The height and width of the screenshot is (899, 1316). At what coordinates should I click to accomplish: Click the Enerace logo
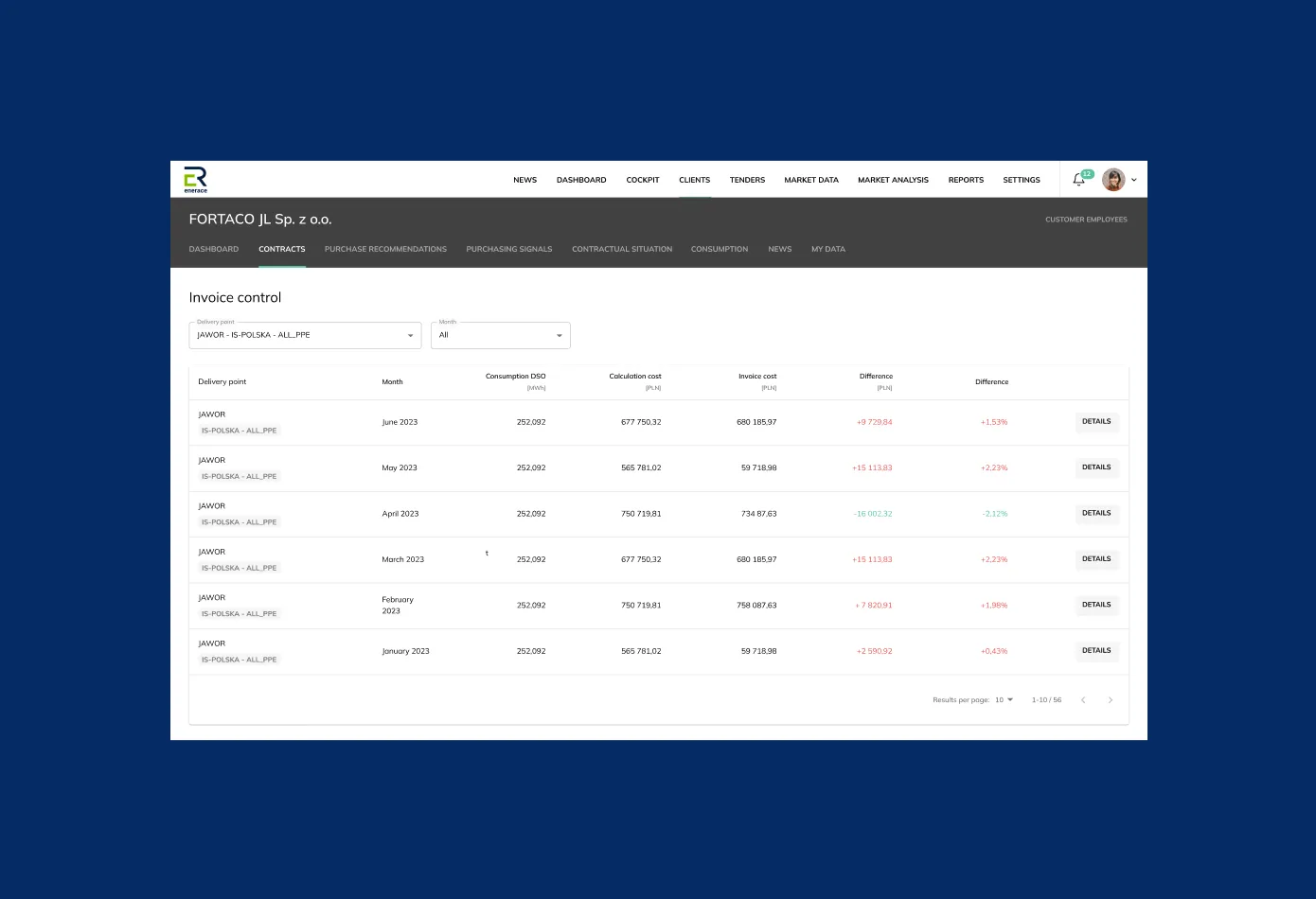[195, 180]
